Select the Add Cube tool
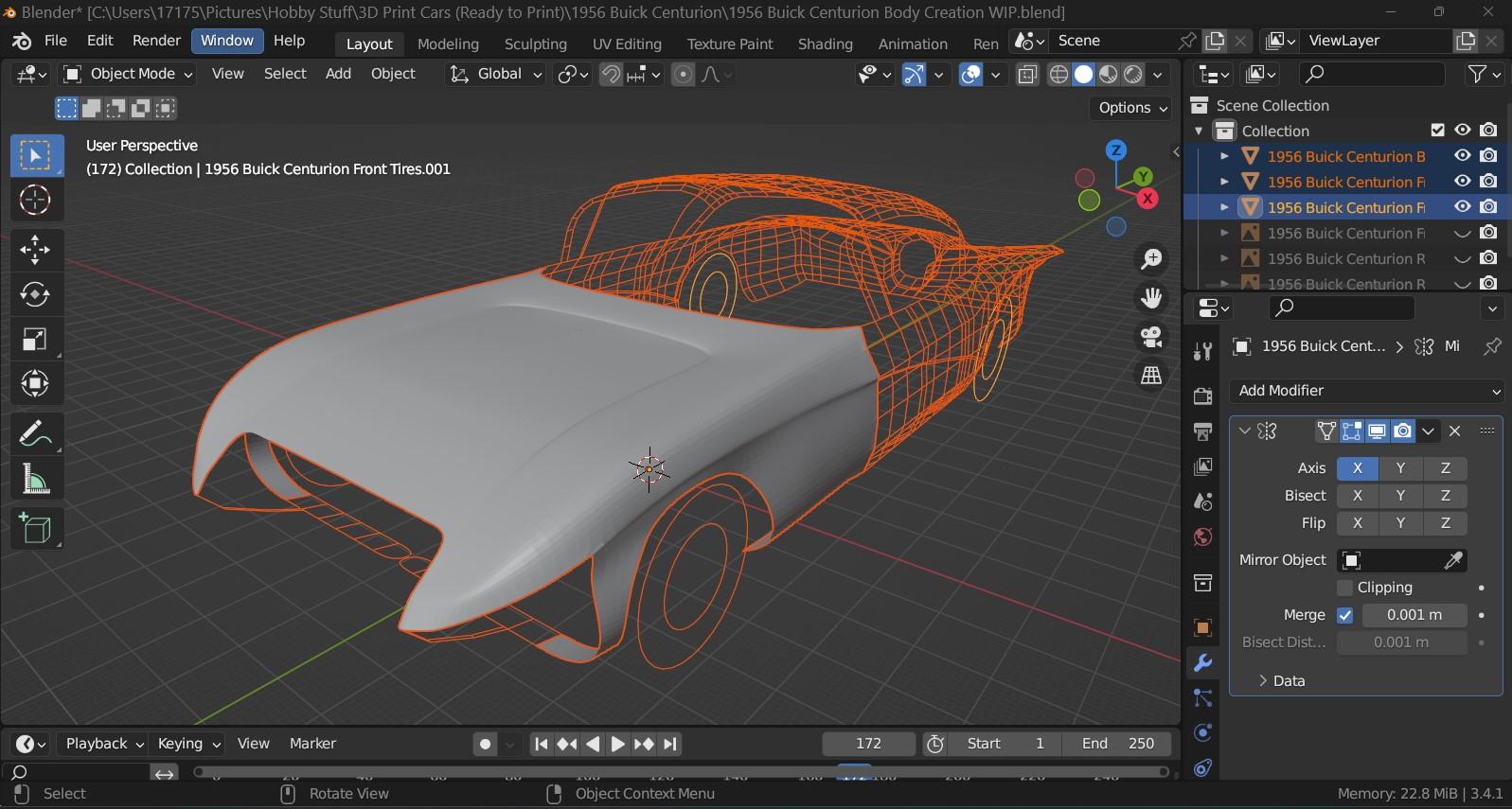 (35, 529)
